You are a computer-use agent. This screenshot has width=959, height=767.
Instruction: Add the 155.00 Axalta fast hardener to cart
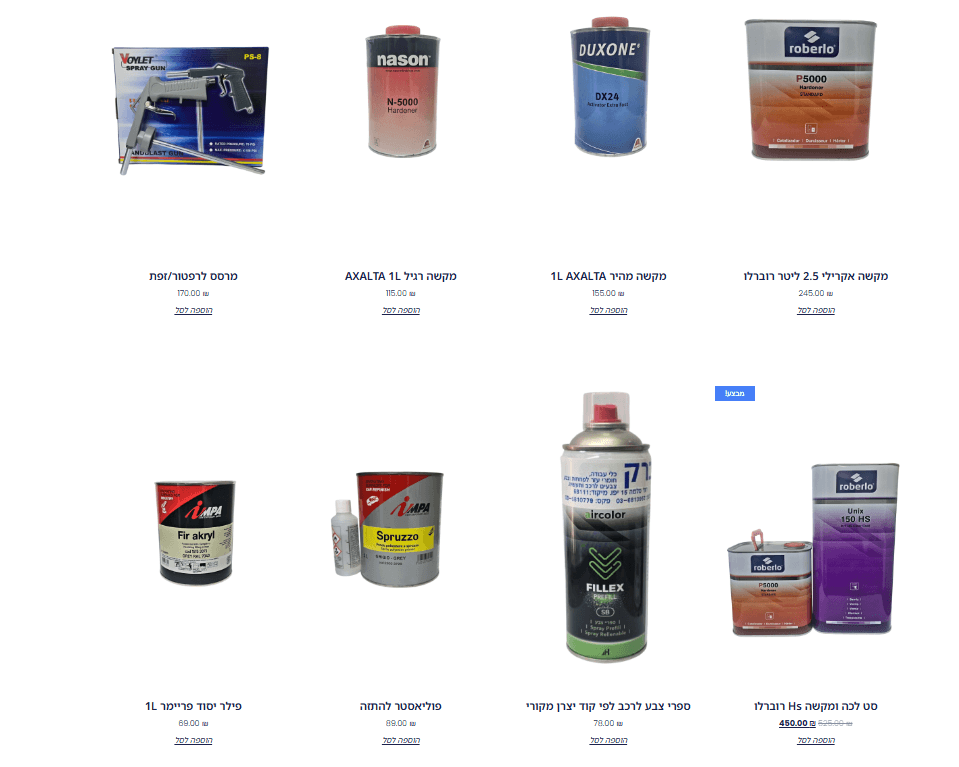(608, 310)
